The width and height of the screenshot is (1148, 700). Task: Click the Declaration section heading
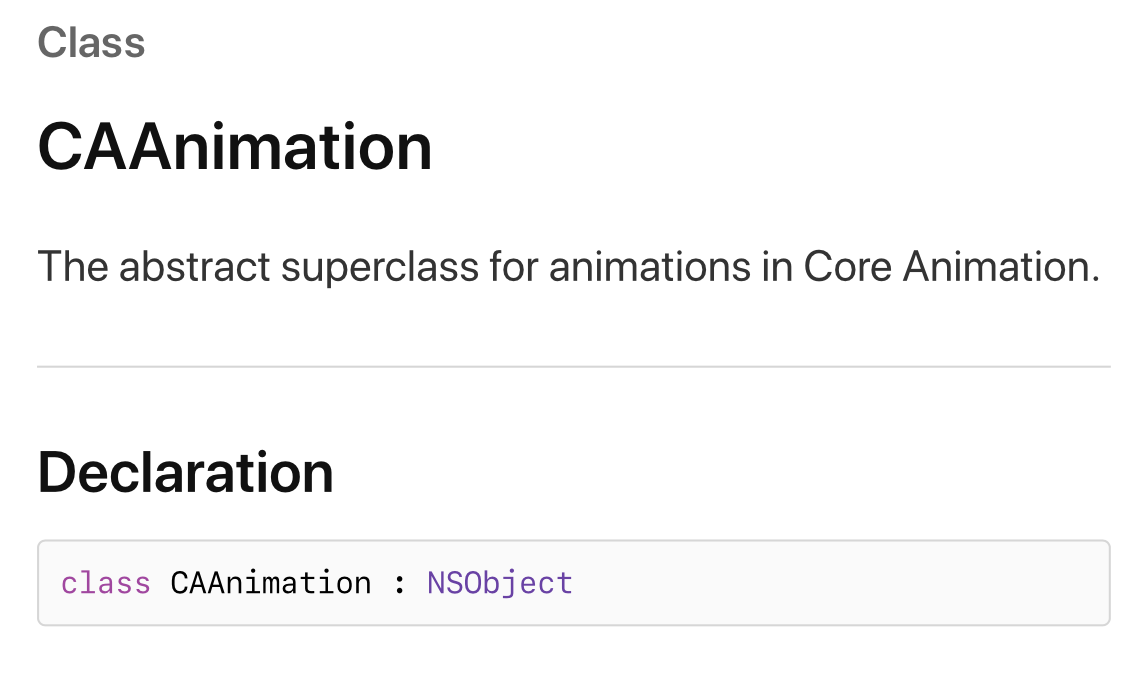[x=185, y=472]
